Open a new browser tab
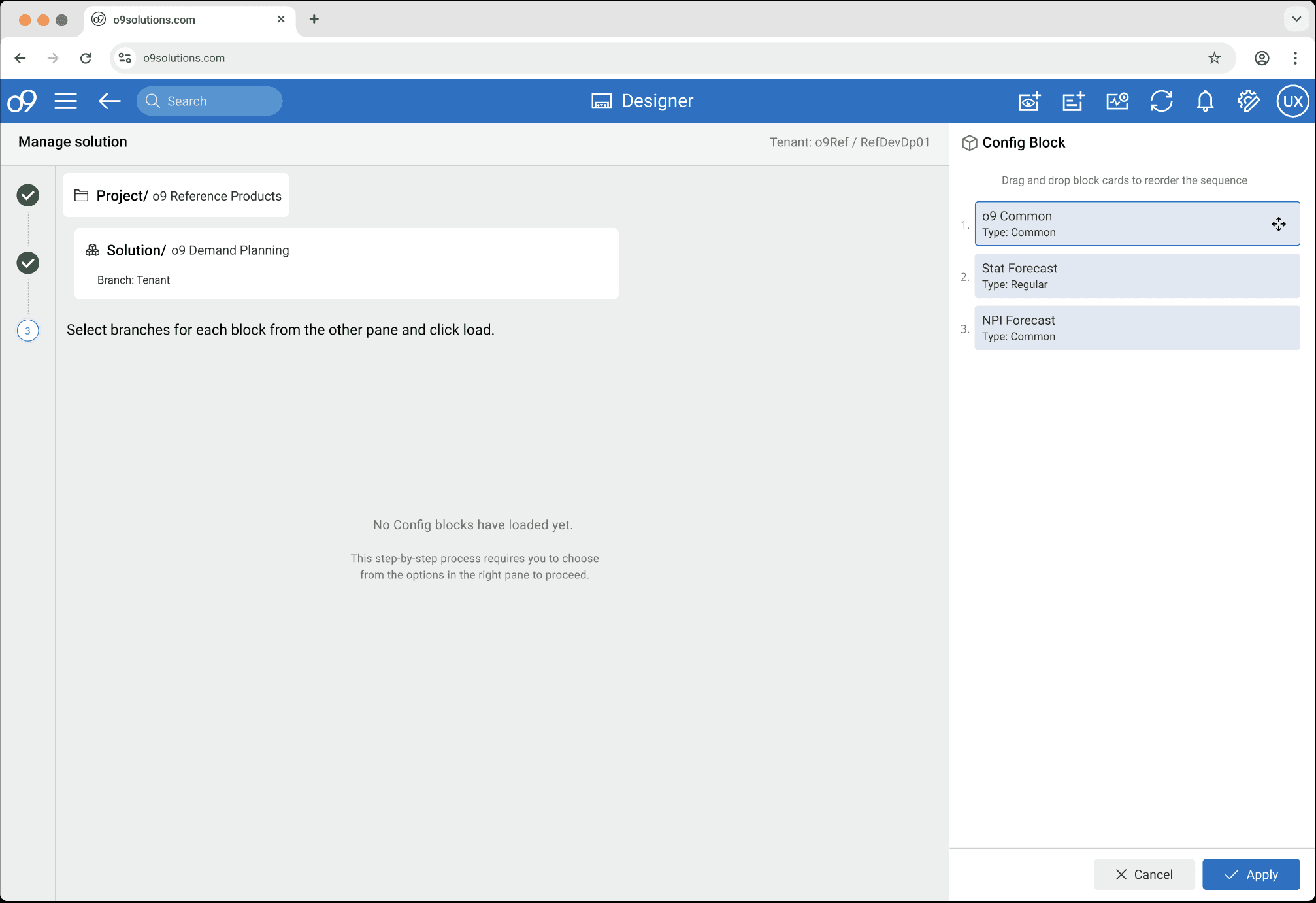Image resolution: width=1316 pixels, height=903 pixels. [314, 19]
